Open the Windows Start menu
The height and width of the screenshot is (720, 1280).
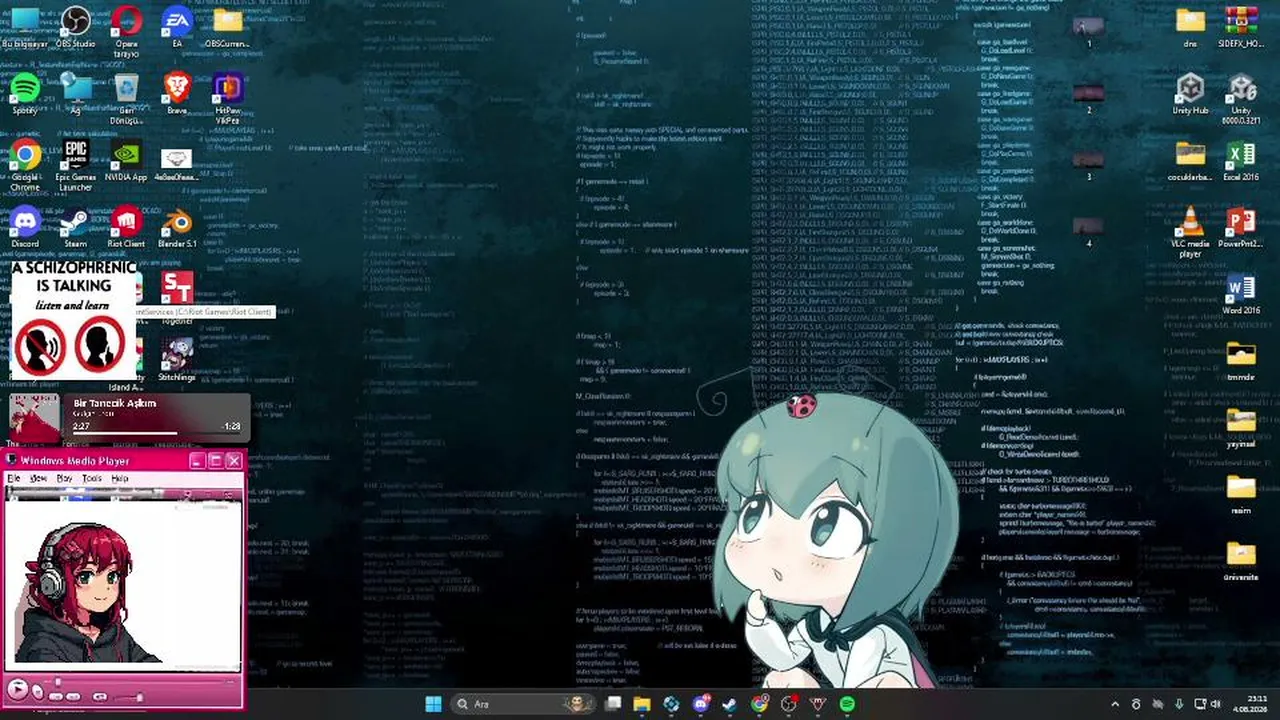coord(433,704)
